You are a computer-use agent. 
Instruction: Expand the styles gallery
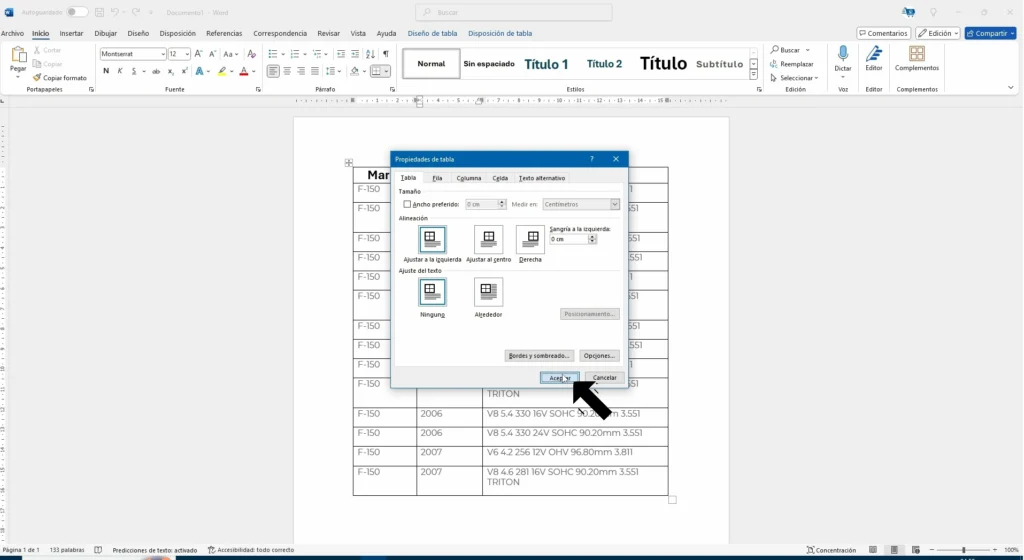tap(754, 75)
